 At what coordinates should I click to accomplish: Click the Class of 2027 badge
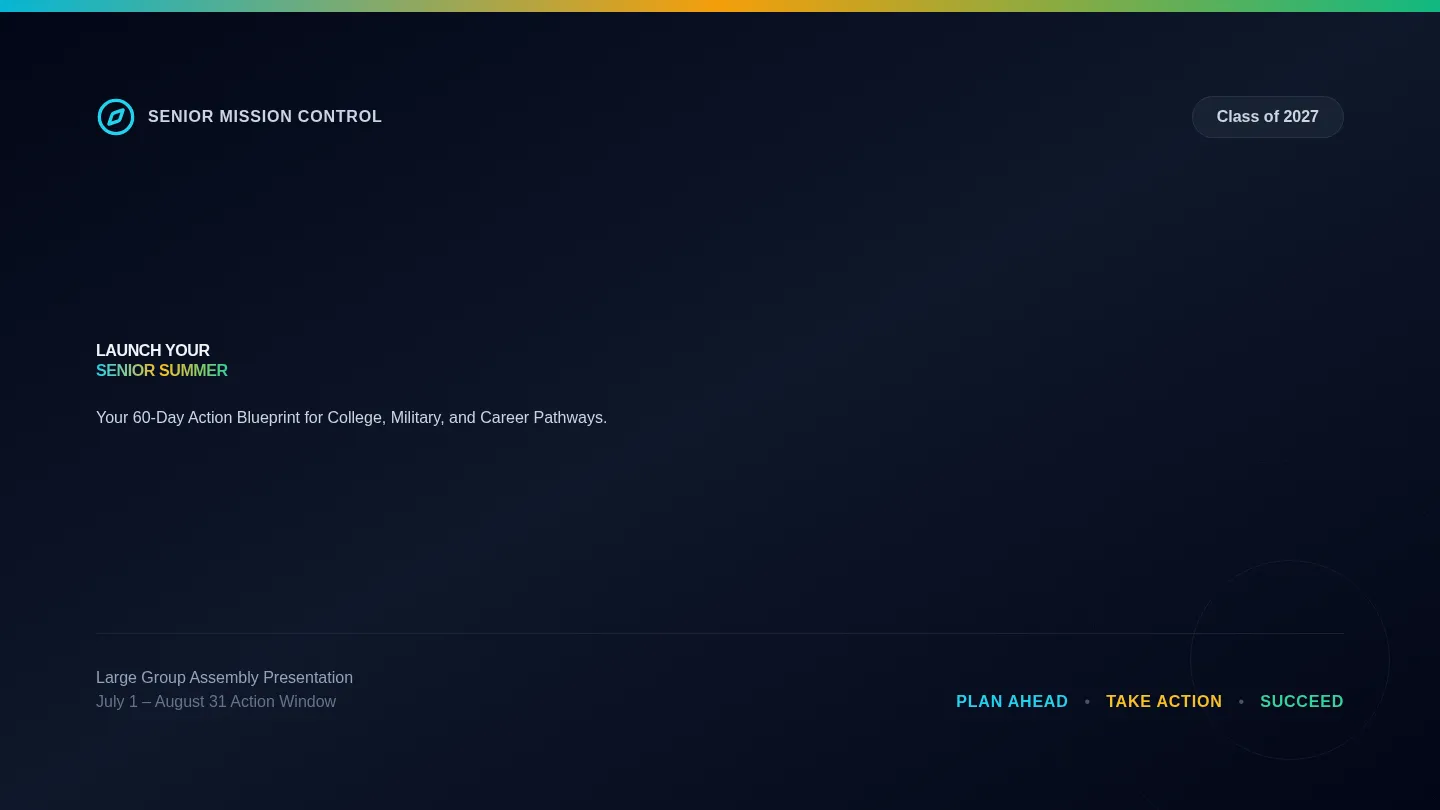pos(1267,117)
